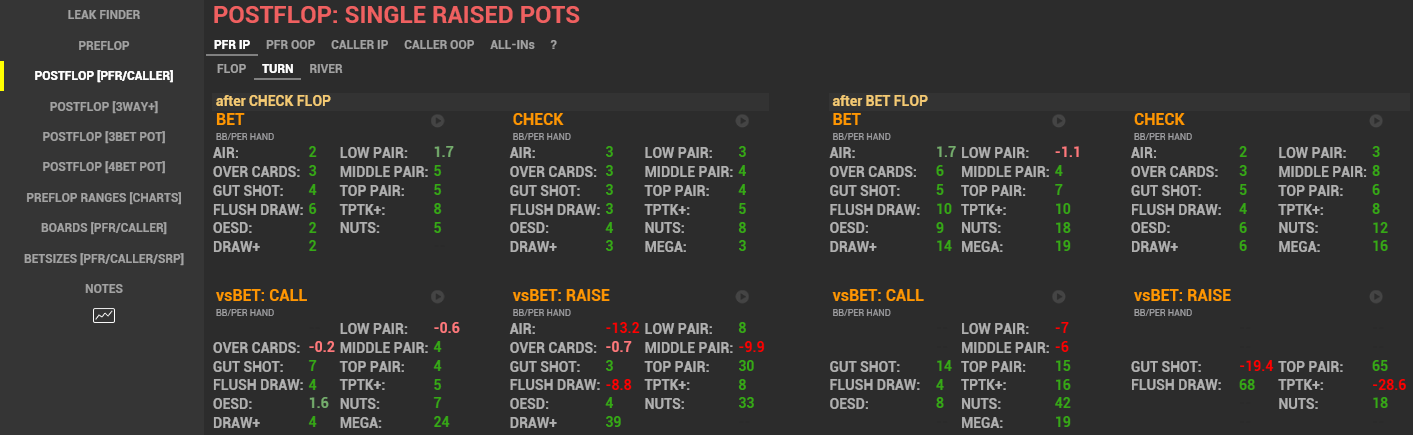Viewport: 1413px width, 435px height.
Task: Click play icon beside vsBET: CALL after bet flop
Action: (x=1058, y=297)
